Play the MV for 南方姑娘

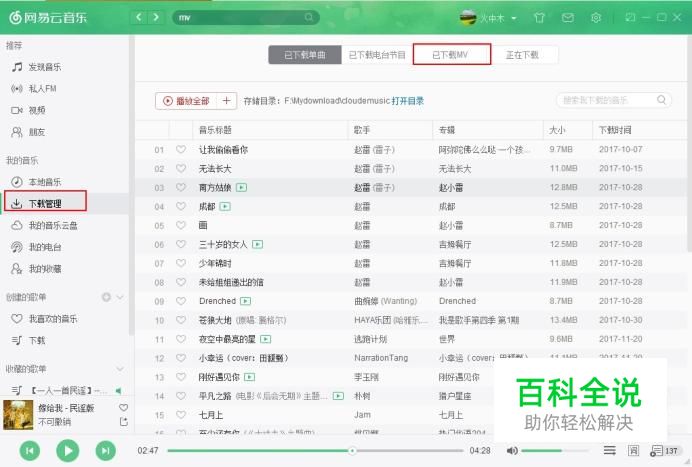[241, 188]
